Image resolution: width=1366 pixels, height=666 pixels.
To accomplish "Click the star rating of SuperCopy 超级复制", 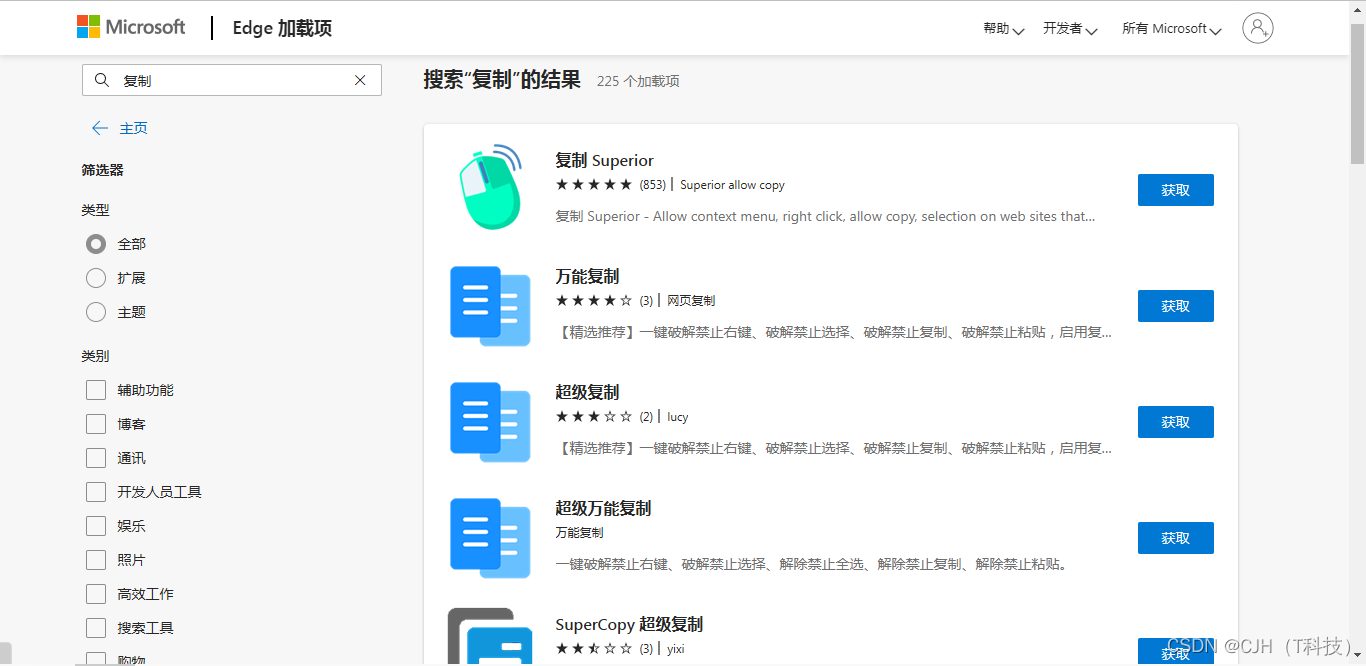I will (594, 649).
